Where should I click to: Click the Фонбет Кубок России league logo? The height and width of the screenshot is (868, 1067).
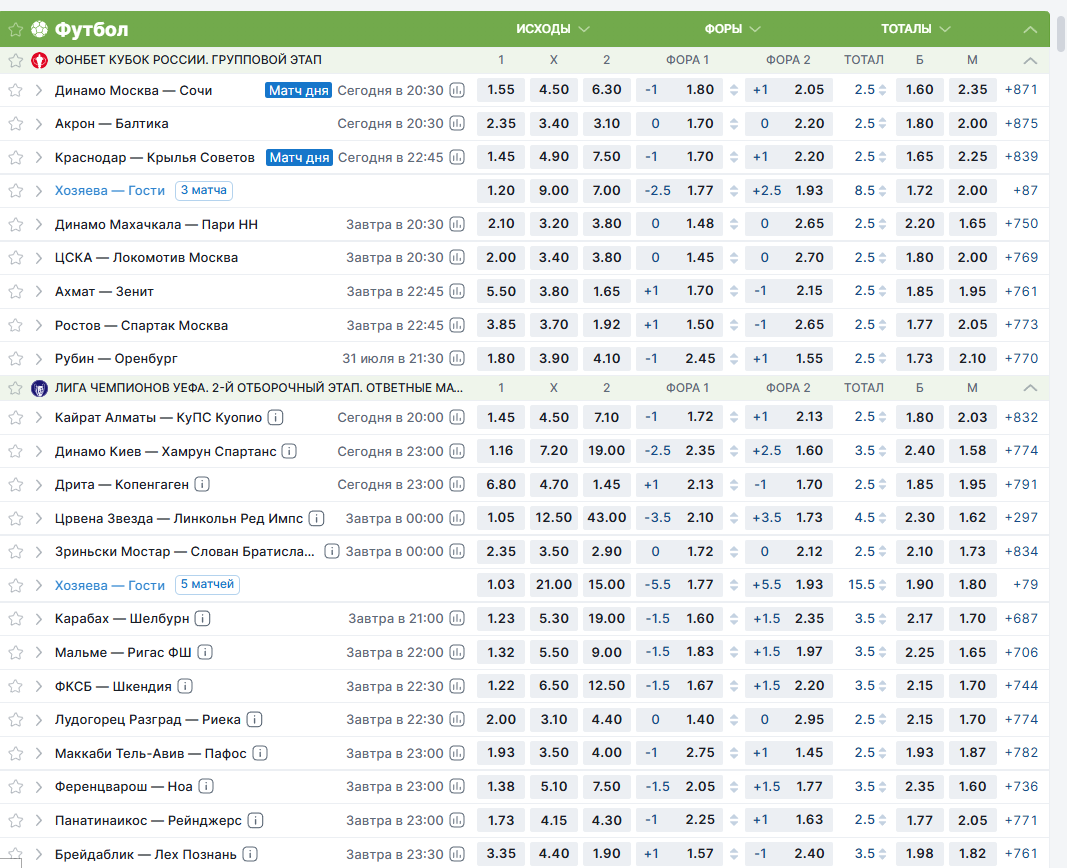point(39,60)
